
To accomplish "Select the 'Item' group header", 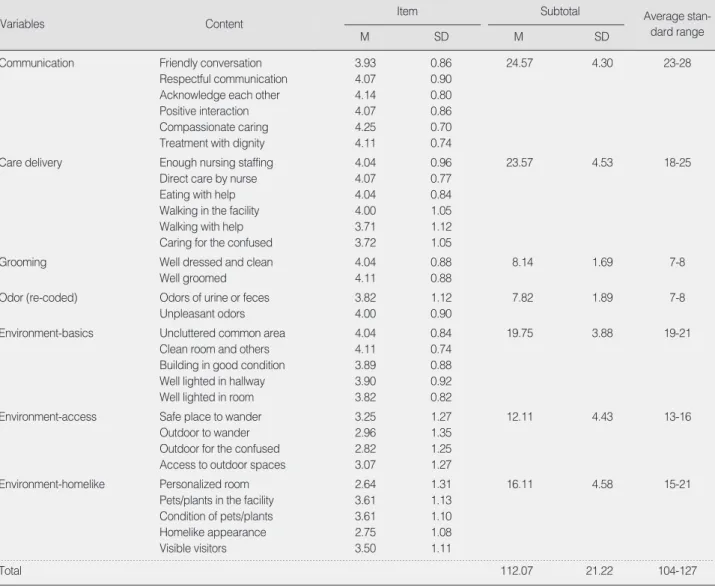I will 407,11.
